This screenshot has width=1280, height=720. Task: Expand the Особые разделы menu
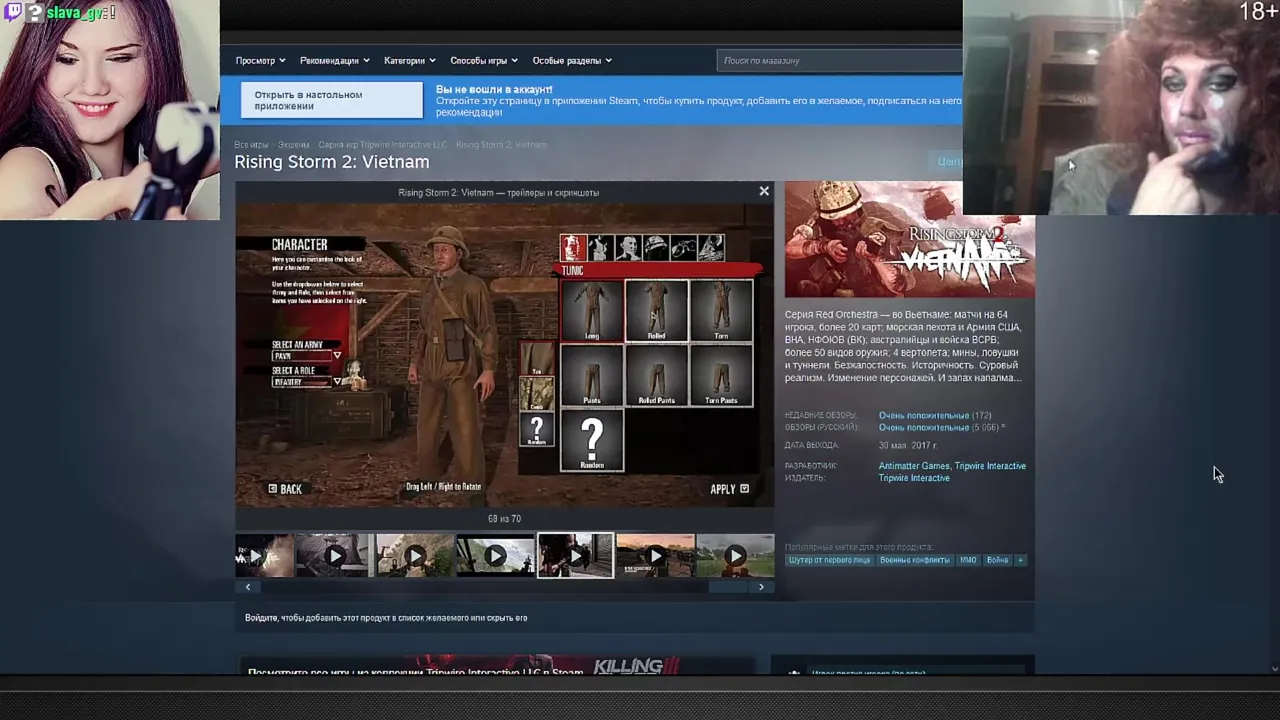572,60
